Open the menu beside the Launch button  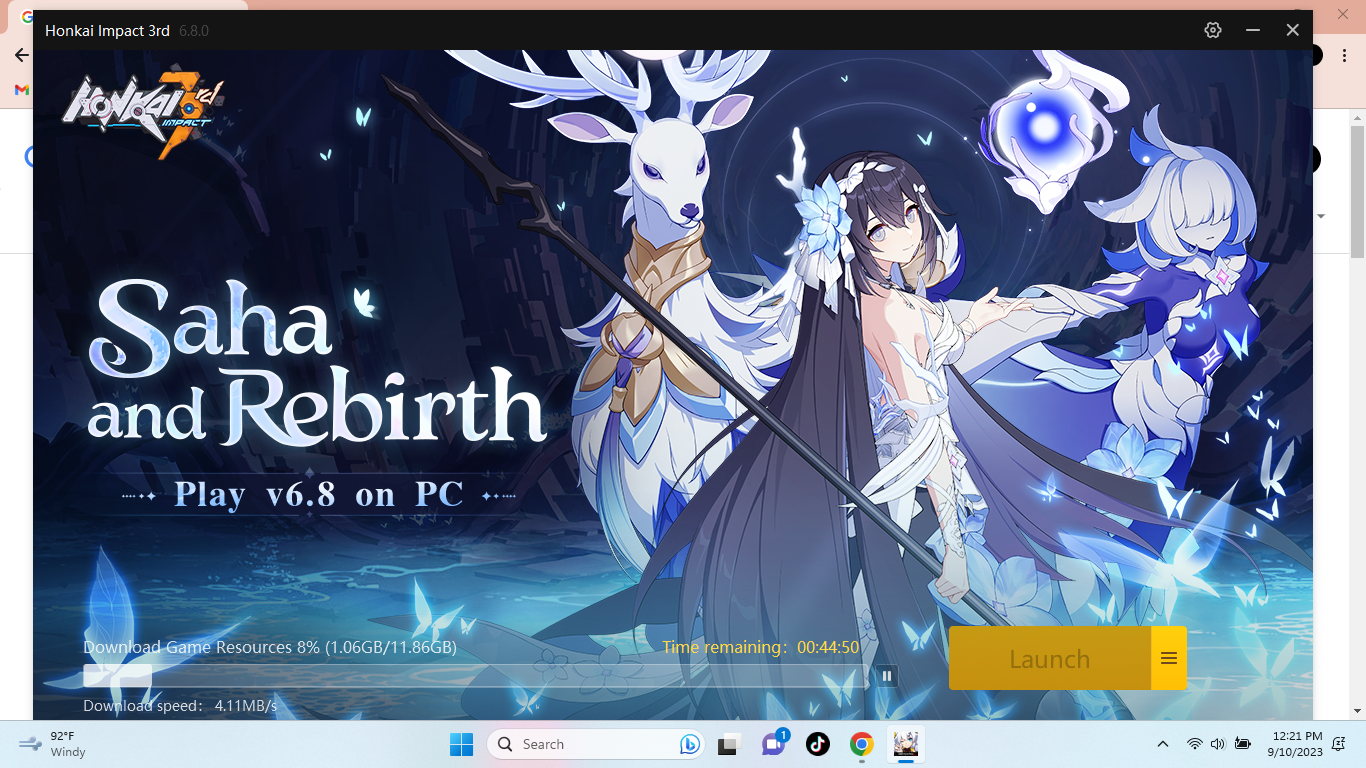click(1169, 658)
